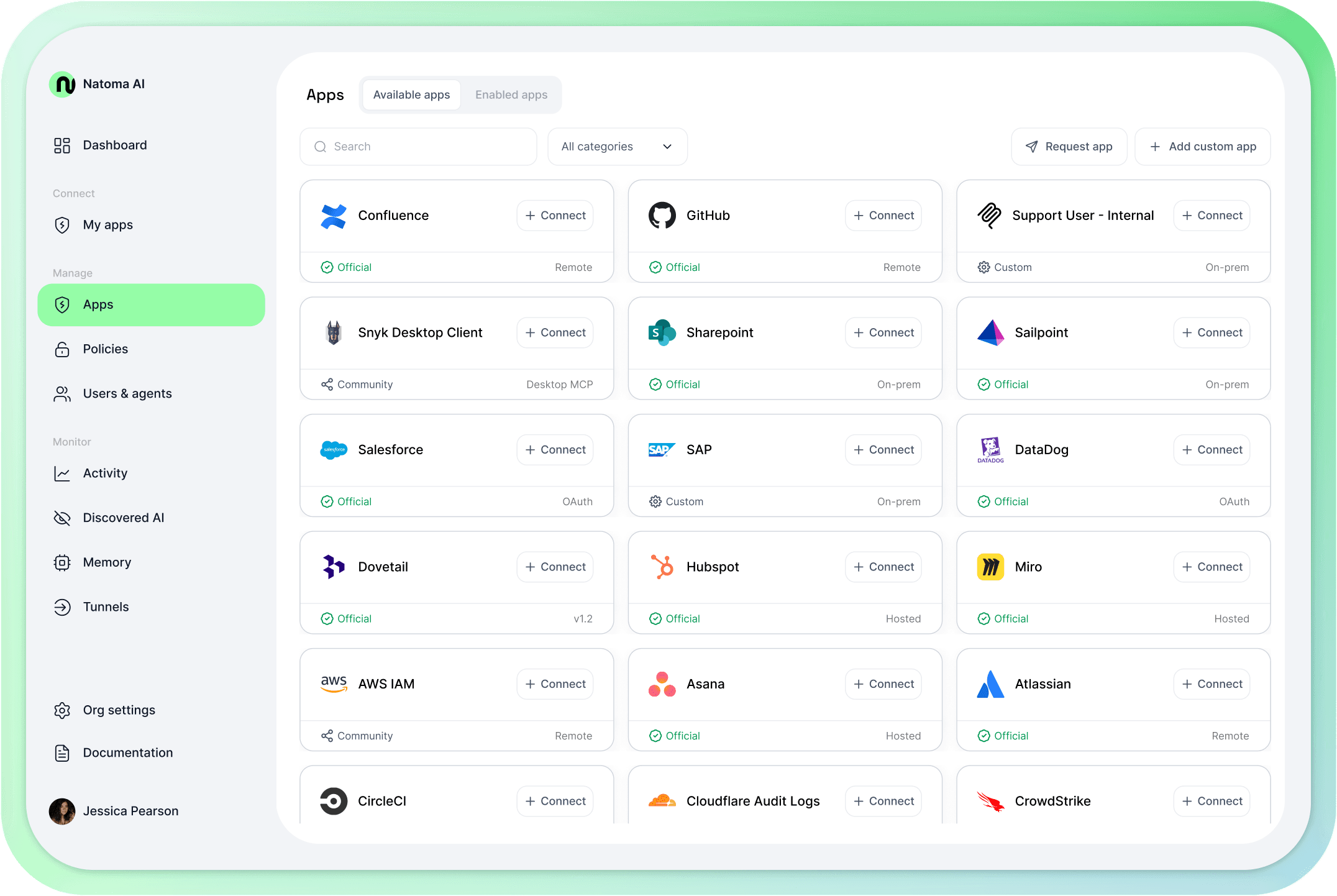1337x896 pixels.
Task: Open the All categories dropdown
Action: pyautogui.click(x=617, y=147)
